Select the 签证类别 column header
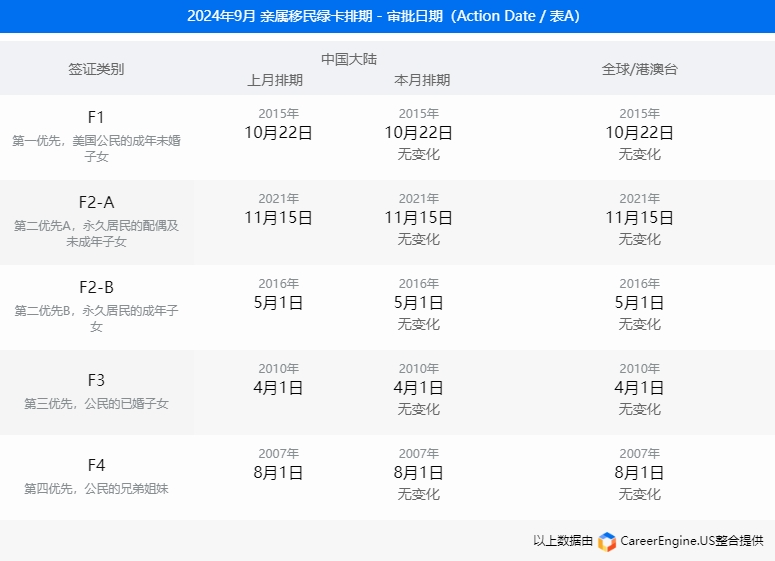The image size is (775, 561). [96, 69]
